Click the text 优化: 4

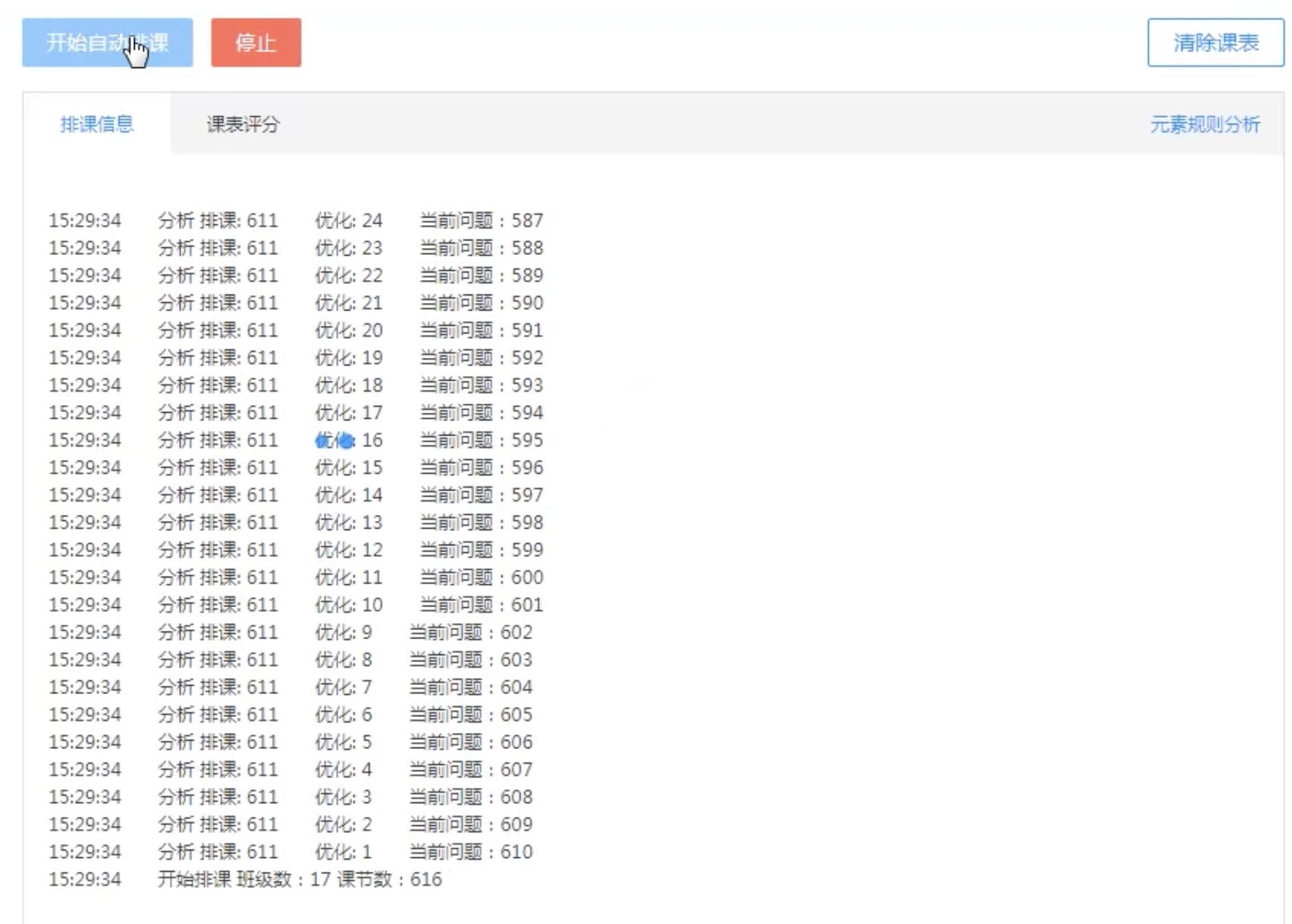(343, 769)
